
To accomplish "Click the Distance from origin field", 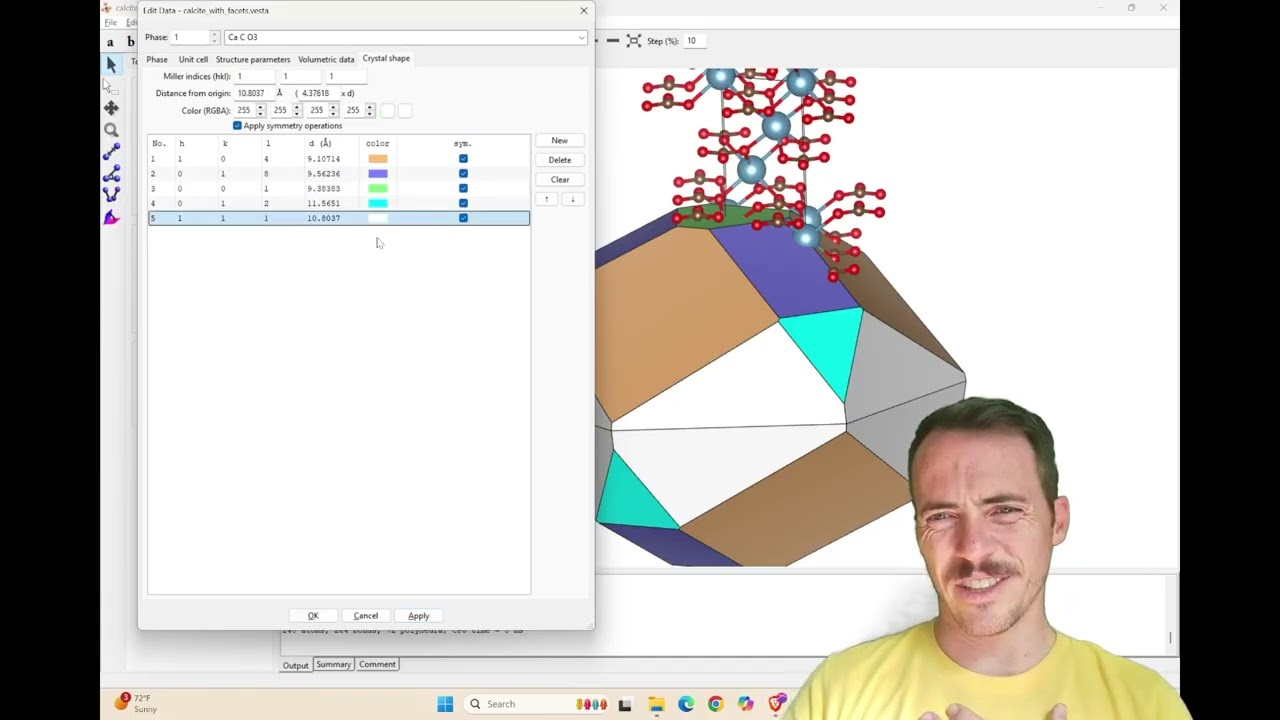I will (255, 93).
